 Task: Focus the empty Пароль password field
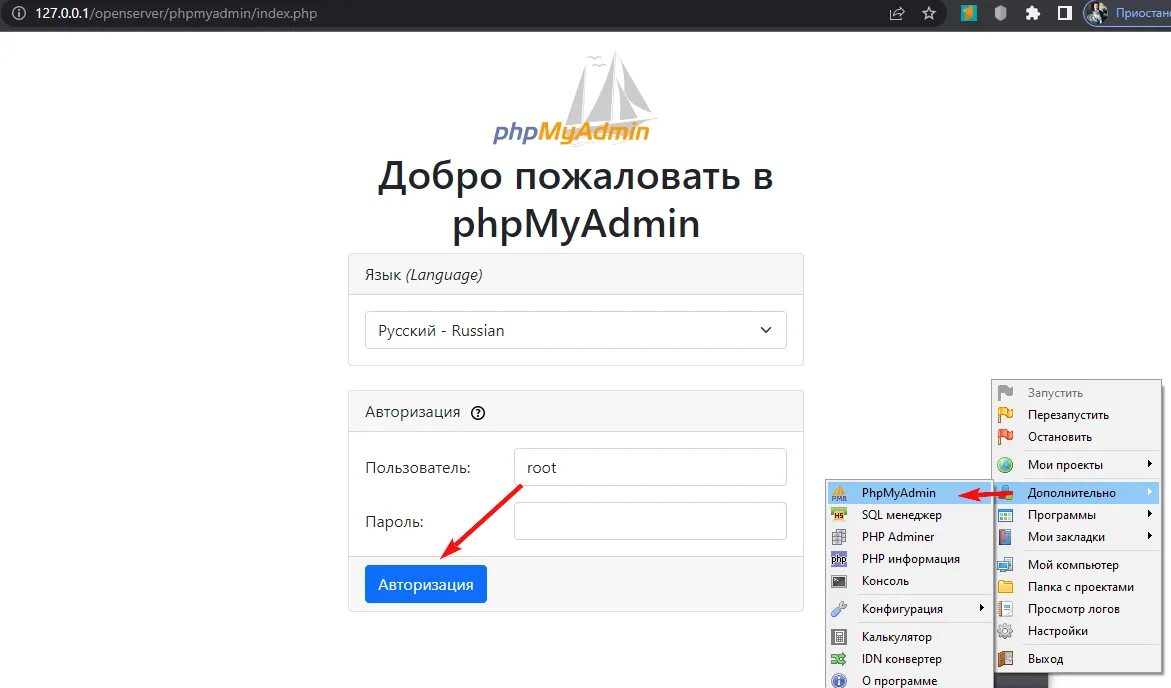coord(650,521)
